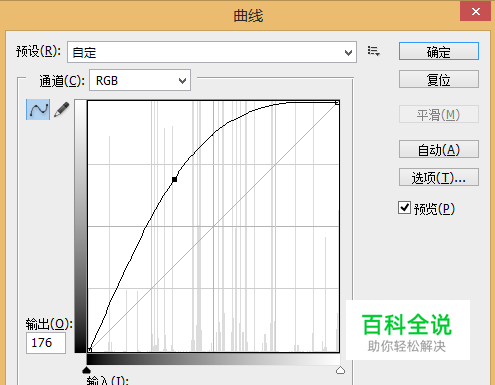Select the black control point on curve
The width and height of the screenshot is (495, 385).
(x=174, y=179)
